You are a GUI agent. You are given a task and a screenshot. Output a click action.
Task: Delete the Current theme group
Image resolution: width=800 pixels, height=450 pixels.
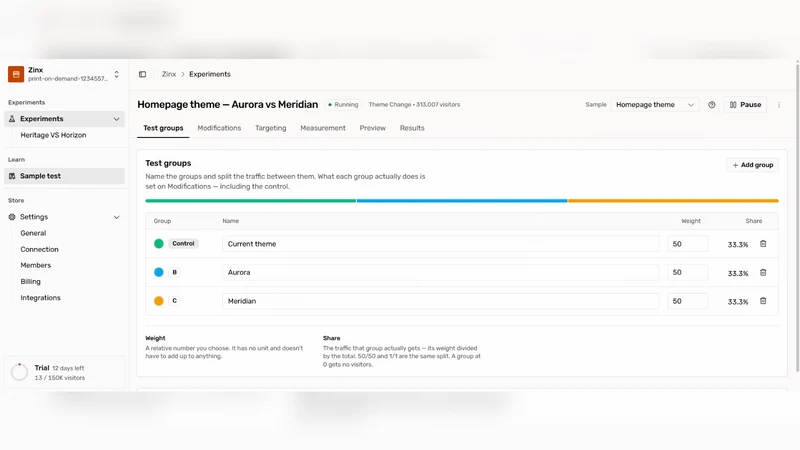(x=763, y=244)
